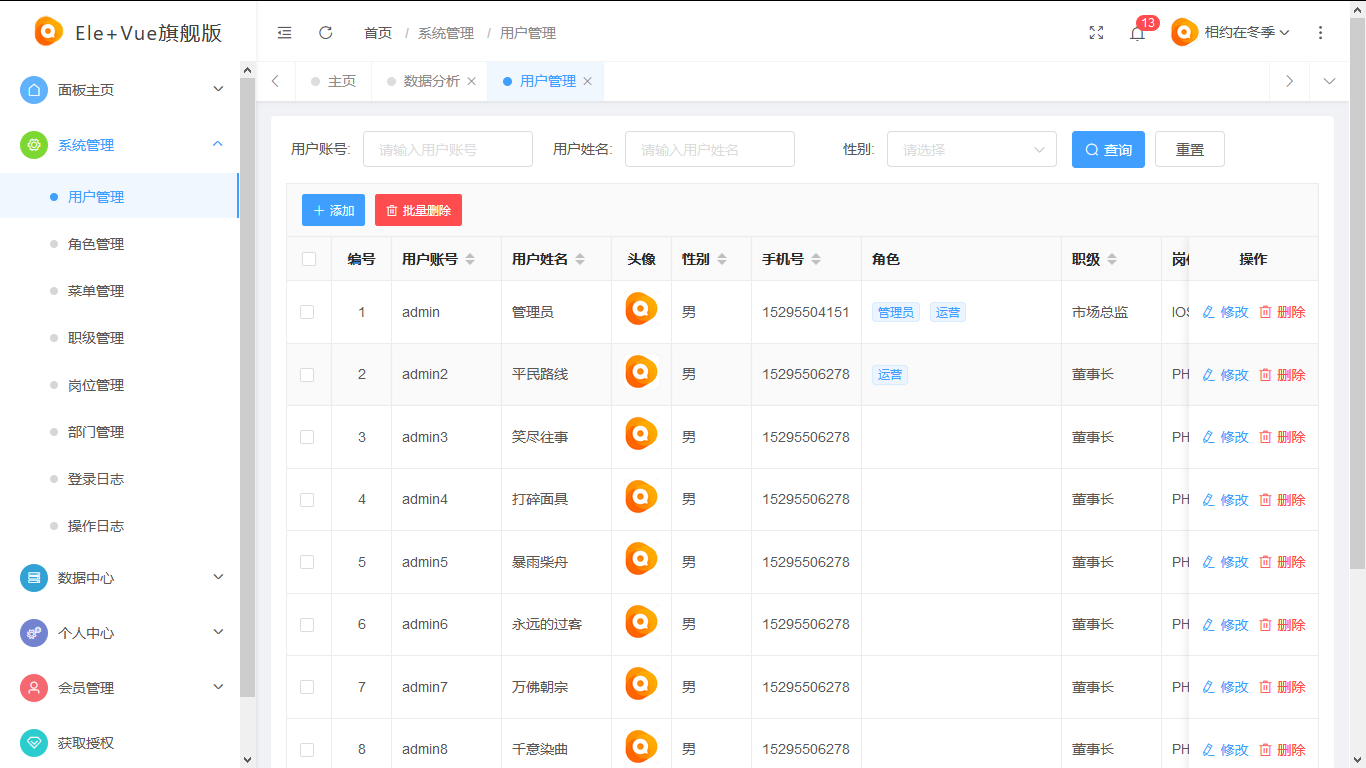This screenshot has height=768, width=1366.
Task: Click the red 批量删除 button
Action: click(x=418, y=210)
